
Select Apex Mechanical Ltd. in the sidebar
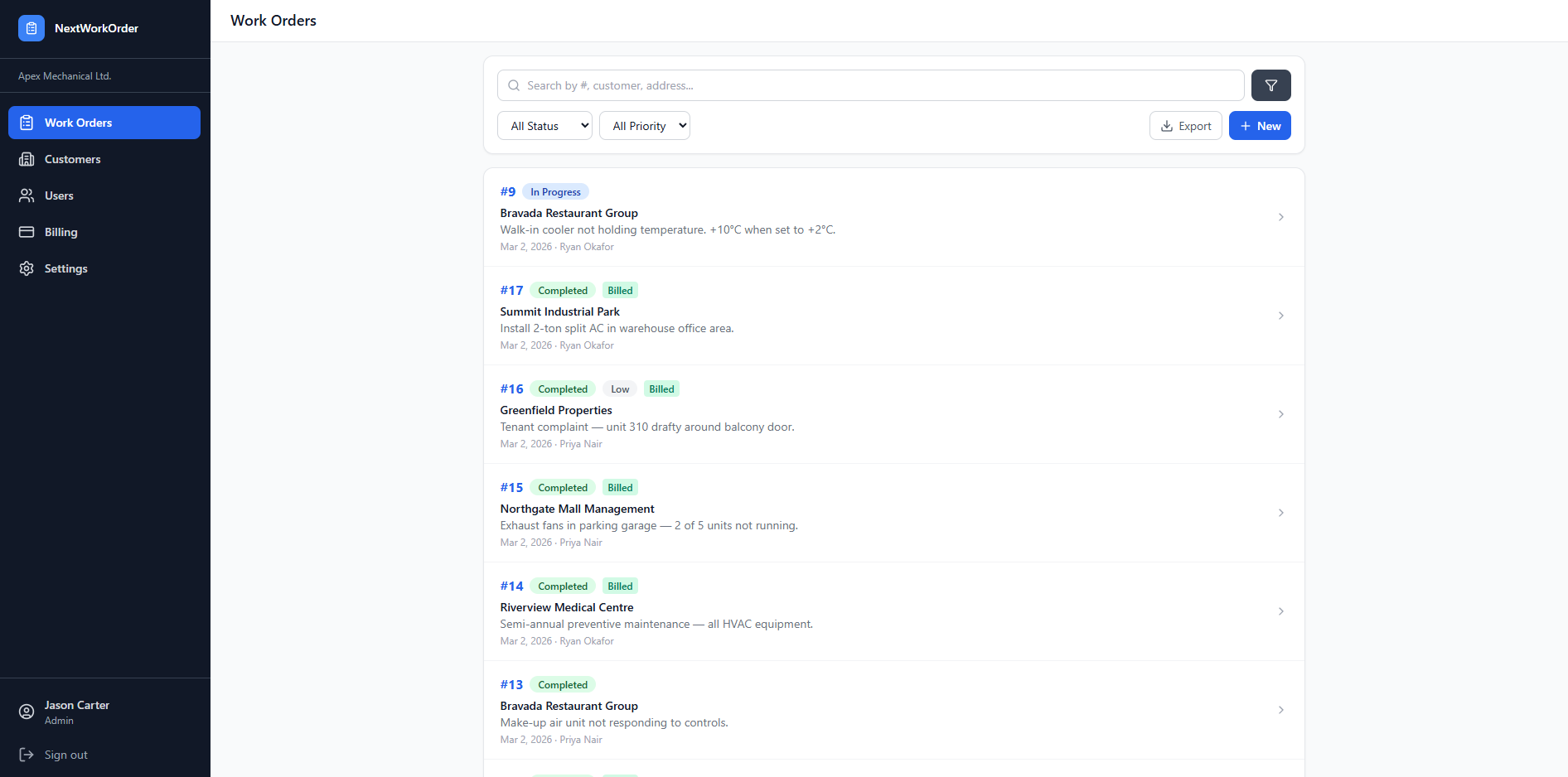pos(65,75)
